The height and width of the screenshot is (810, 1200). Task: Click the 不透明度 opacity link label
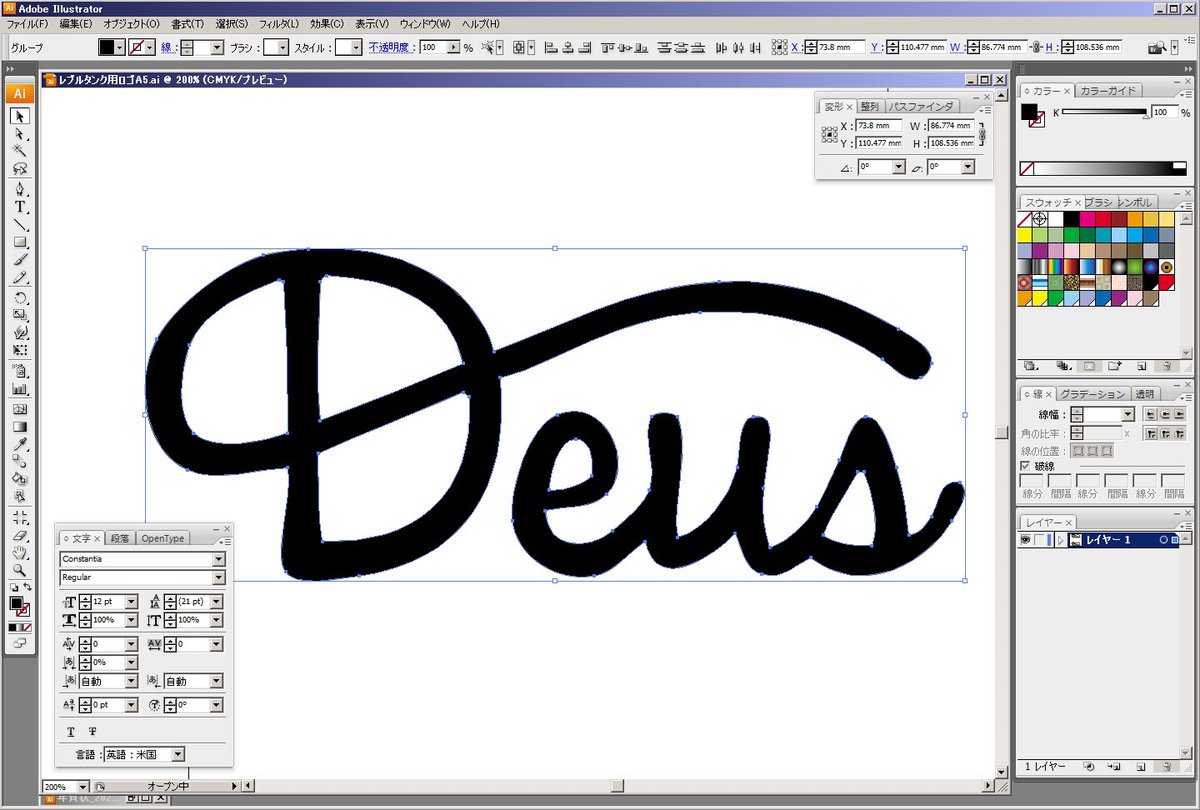392,47
